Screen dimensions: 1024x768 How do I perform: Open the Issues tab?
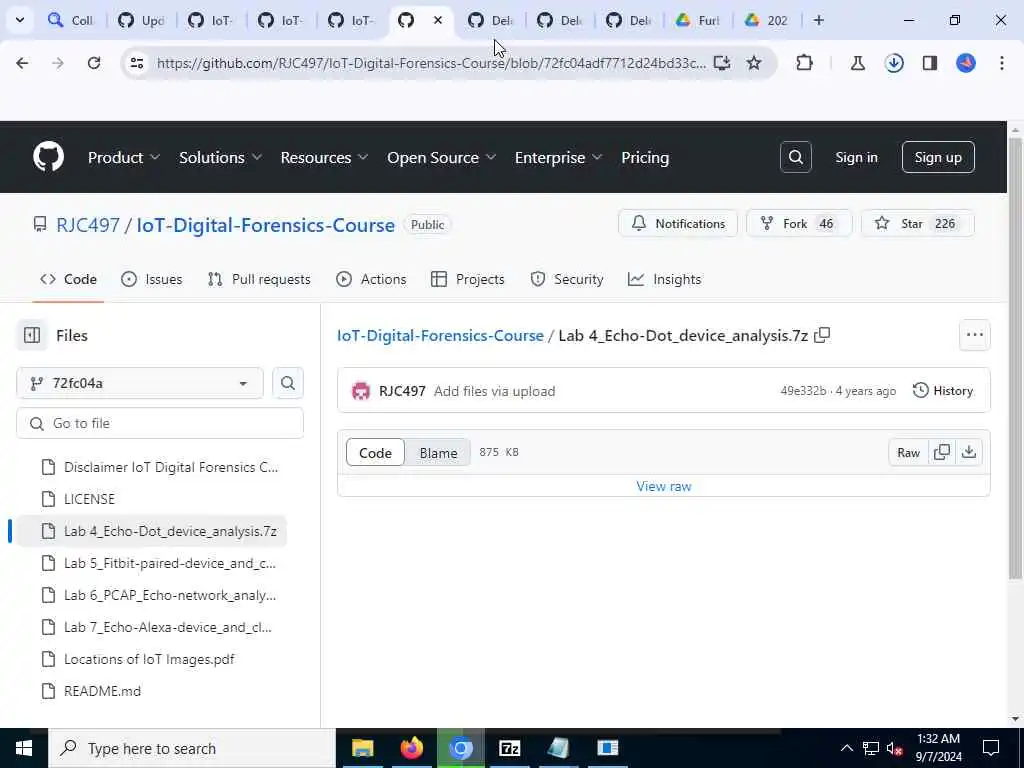pos(152,280)
